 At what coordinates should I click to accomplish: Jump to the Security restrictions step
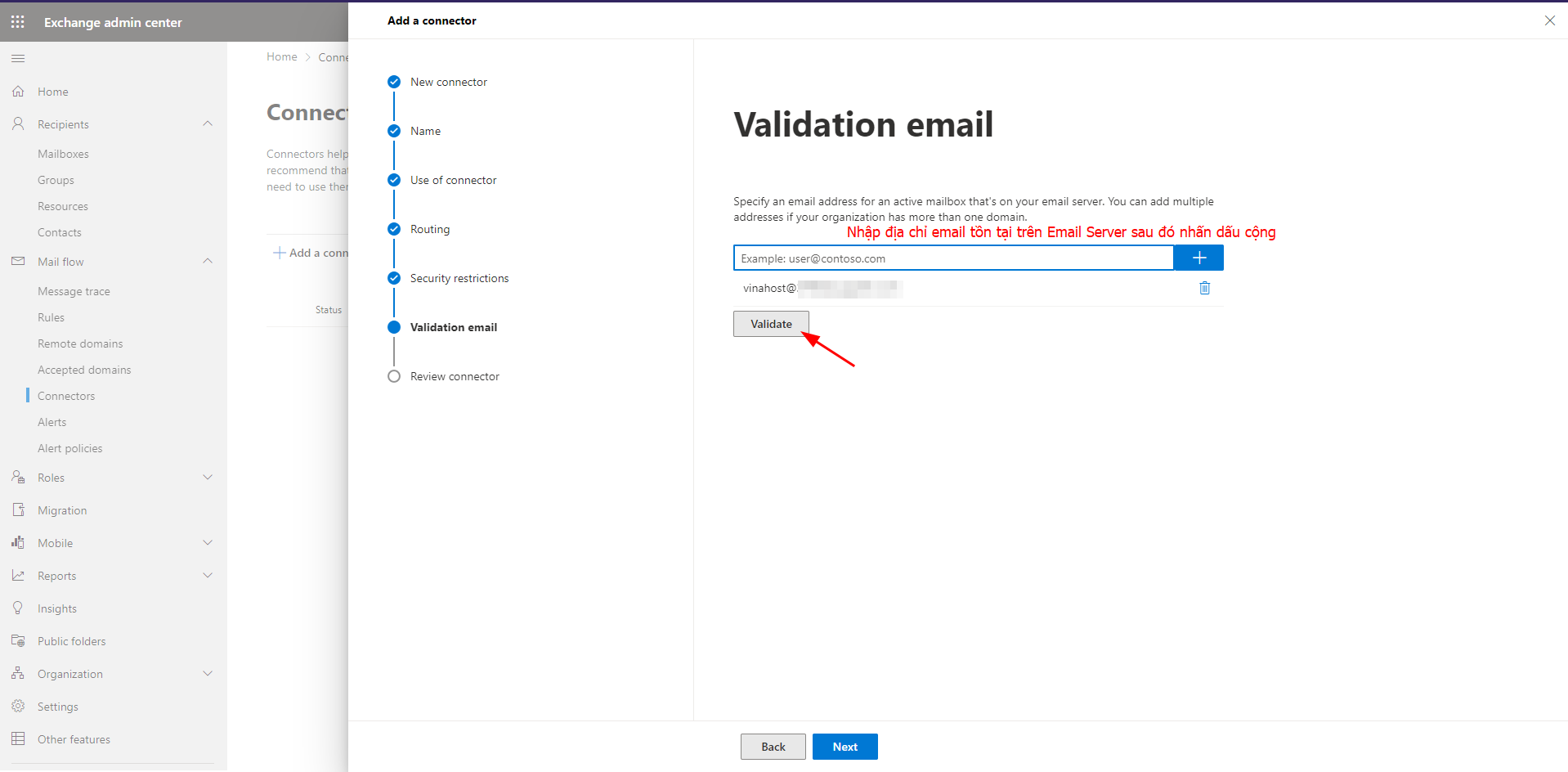[x=394, y=278]
